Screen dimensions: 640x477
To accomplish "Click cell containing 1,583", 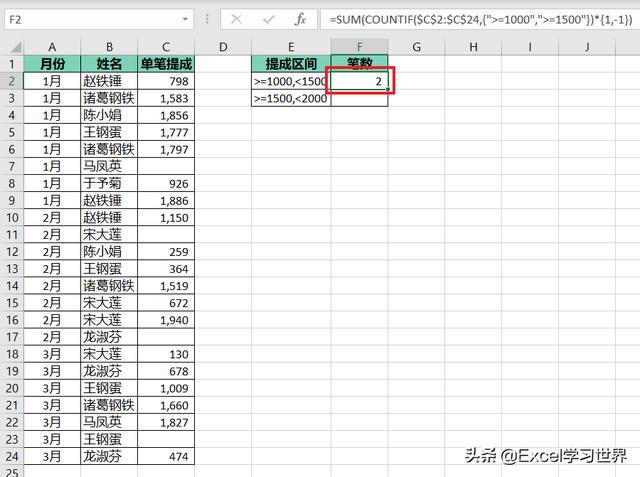I will [x=166, y=98].
